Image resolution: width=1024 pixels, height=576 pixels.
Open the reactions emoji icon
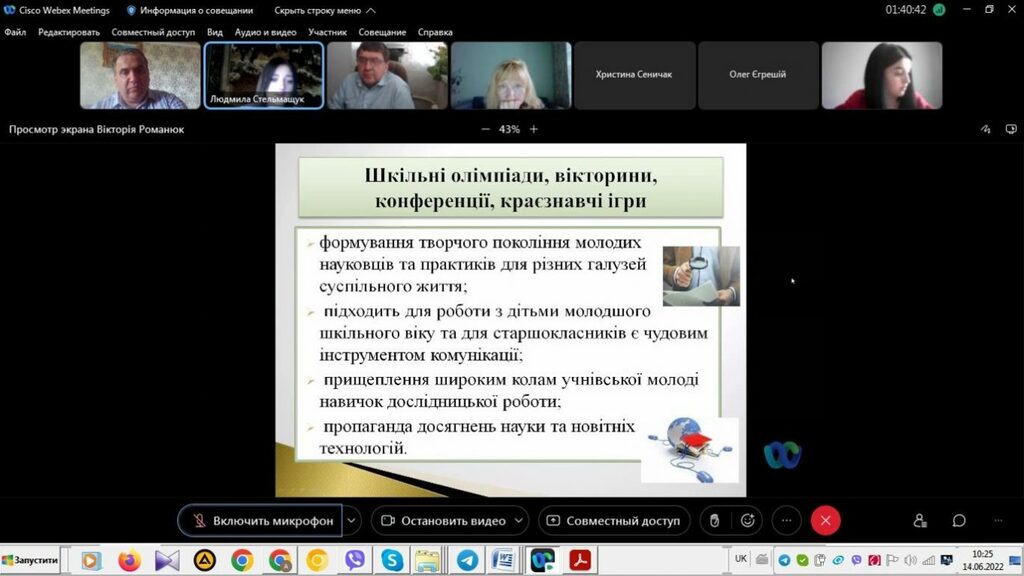point(747,520)
